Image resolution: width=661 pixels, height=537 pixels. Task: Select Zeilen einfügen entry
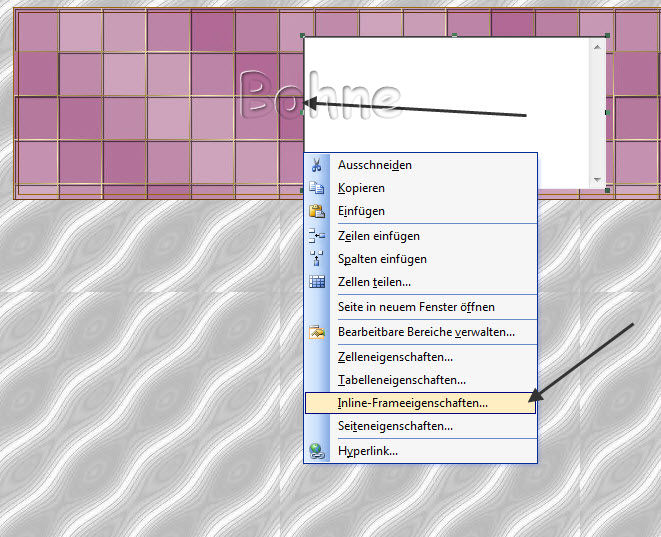pyautogui.click(x=421, y=236)
